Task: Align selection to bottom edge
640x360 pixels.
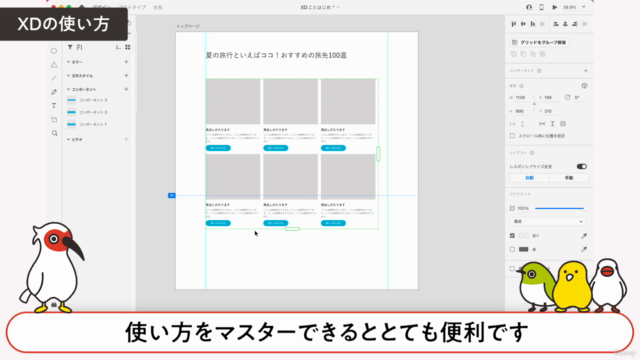Action: [x=533, y=24]
